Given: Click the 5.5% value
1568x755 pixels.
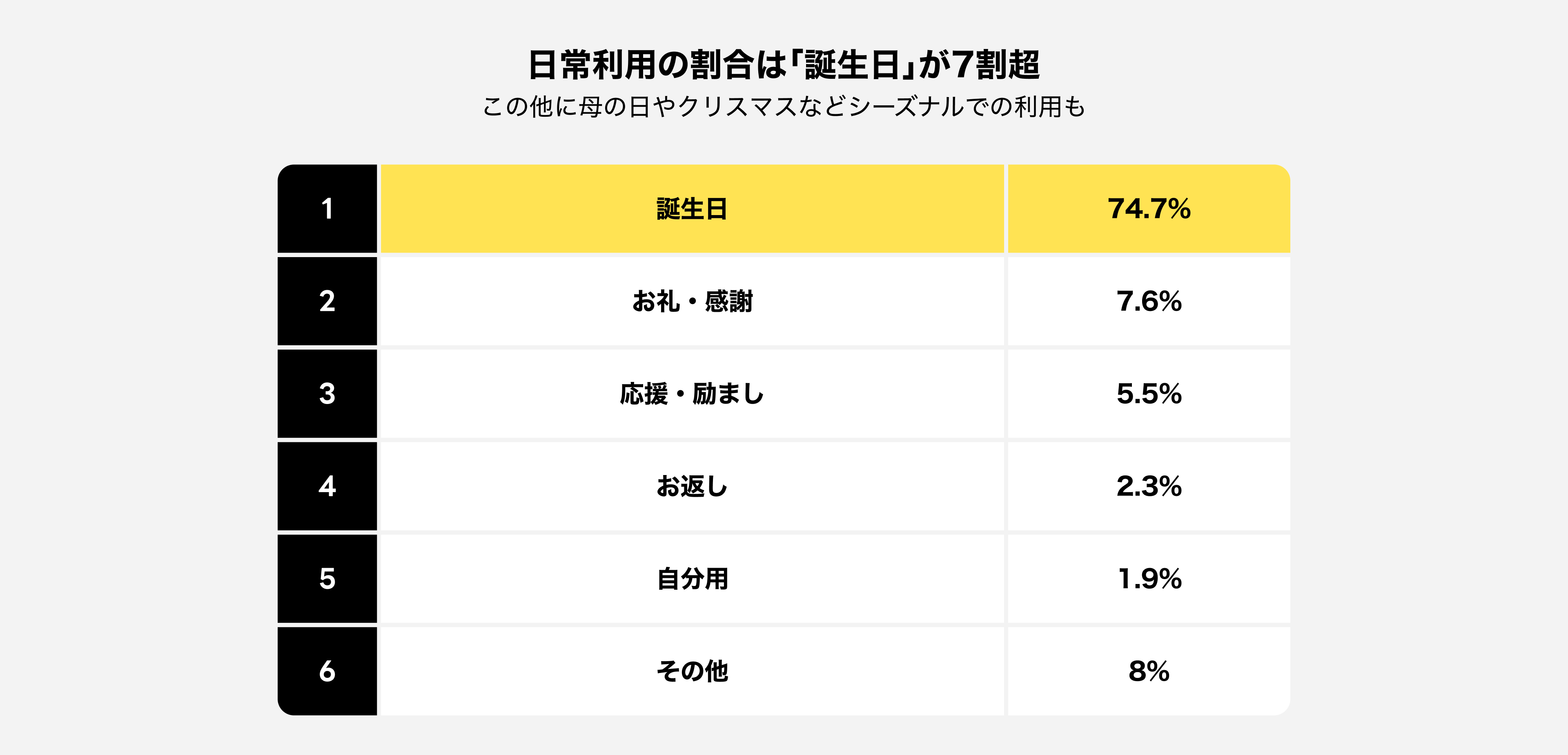Looking at the screenshot, I should [x=1149, y=394].
